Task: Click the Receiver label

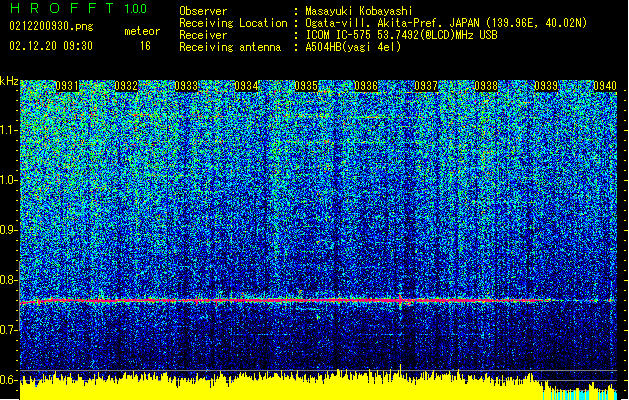Action: 203,35
